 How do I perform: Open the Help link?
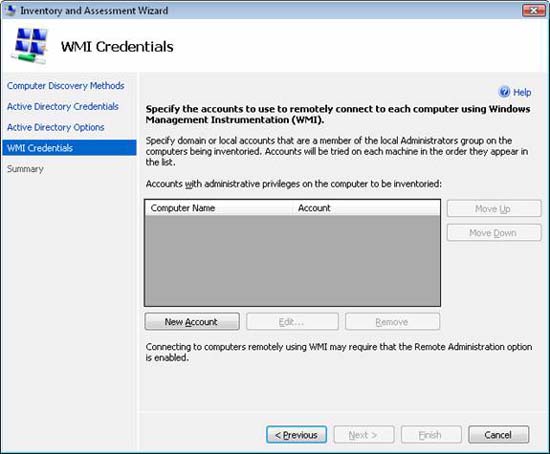[x=522, y=92]
